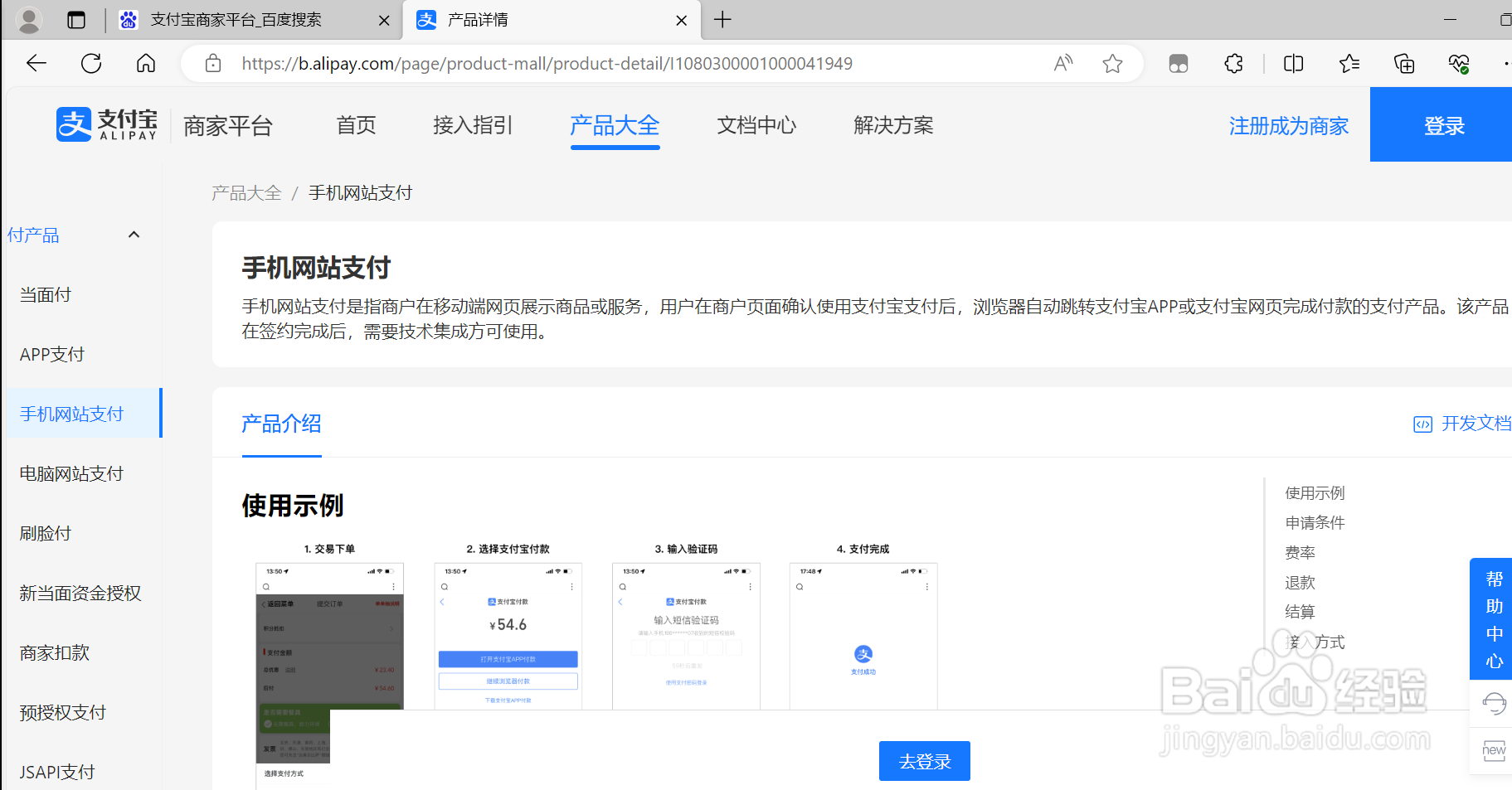This screenshot has height=790, width=1512.
Task: Open the customer service headset icon
Action: click(1494, 704)
